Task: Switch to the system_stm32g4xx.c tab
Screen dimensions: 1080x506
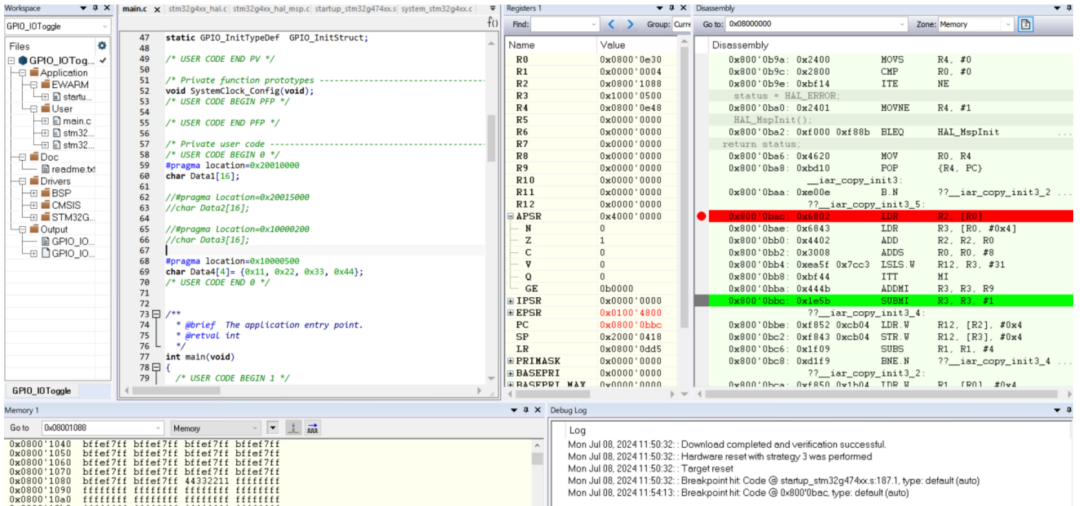Action: (436, 9)
